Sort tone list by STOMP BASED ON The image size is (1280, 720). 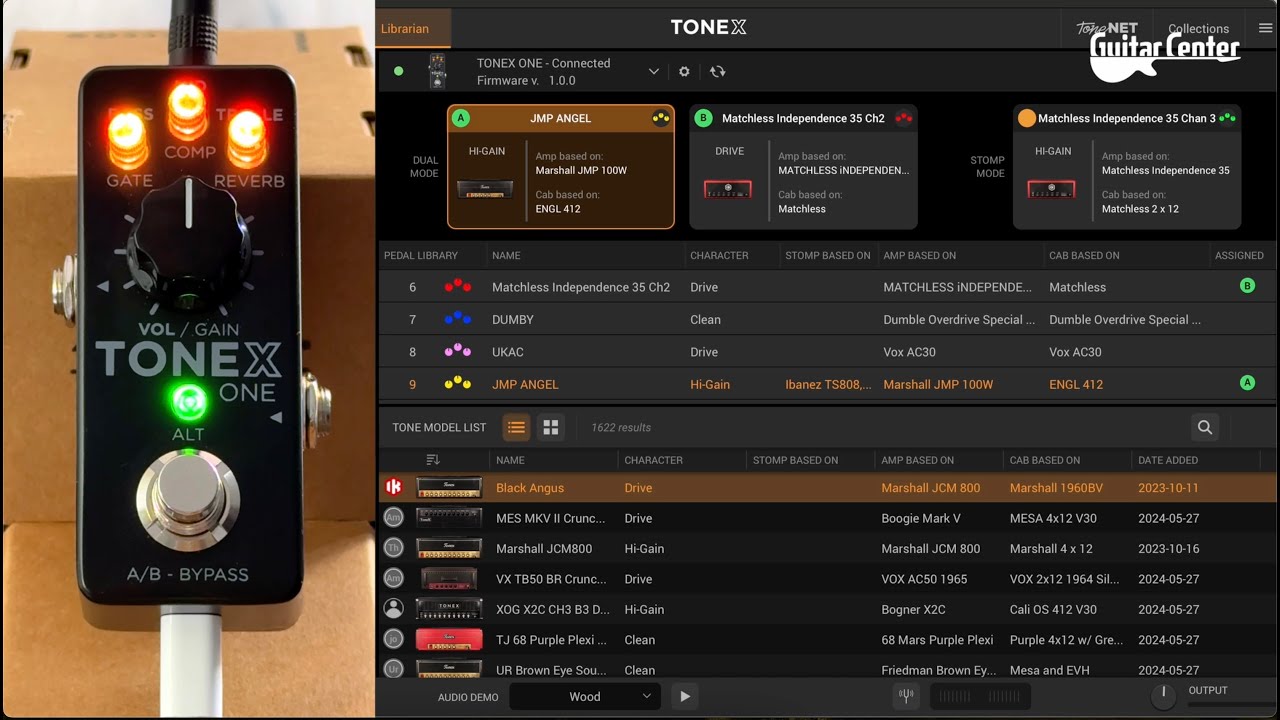[795, 460]
